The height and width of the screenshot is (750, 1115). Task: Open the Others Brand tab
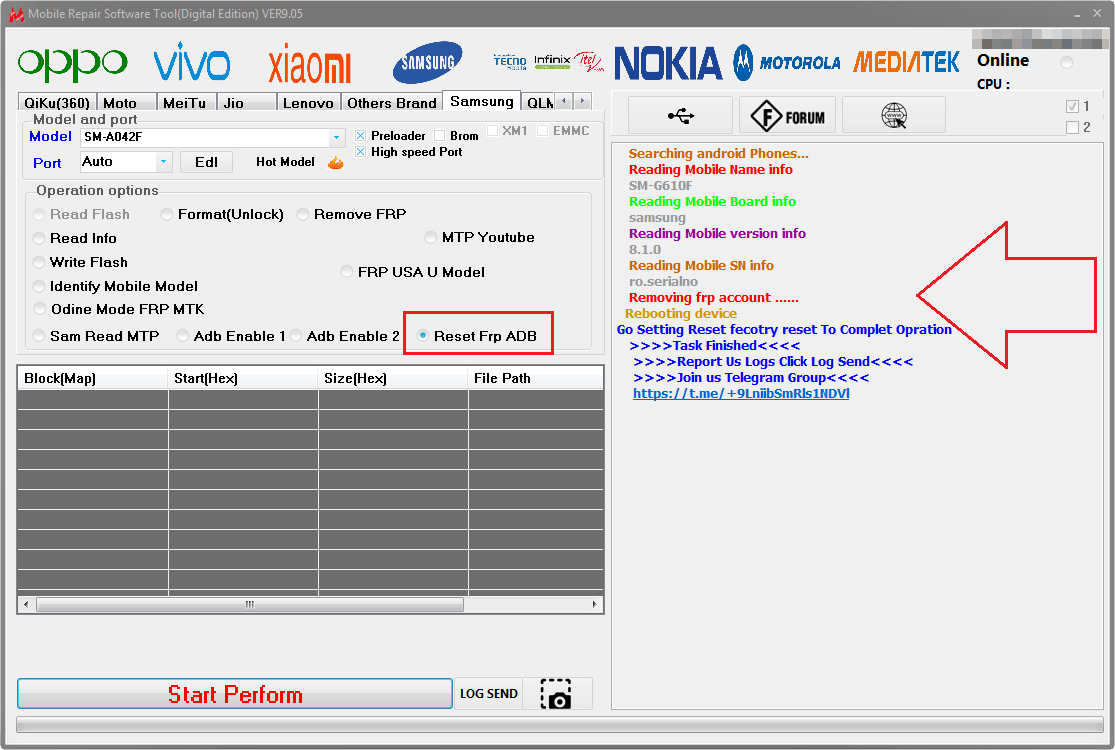pyautogui.click(x=392, y=102)
